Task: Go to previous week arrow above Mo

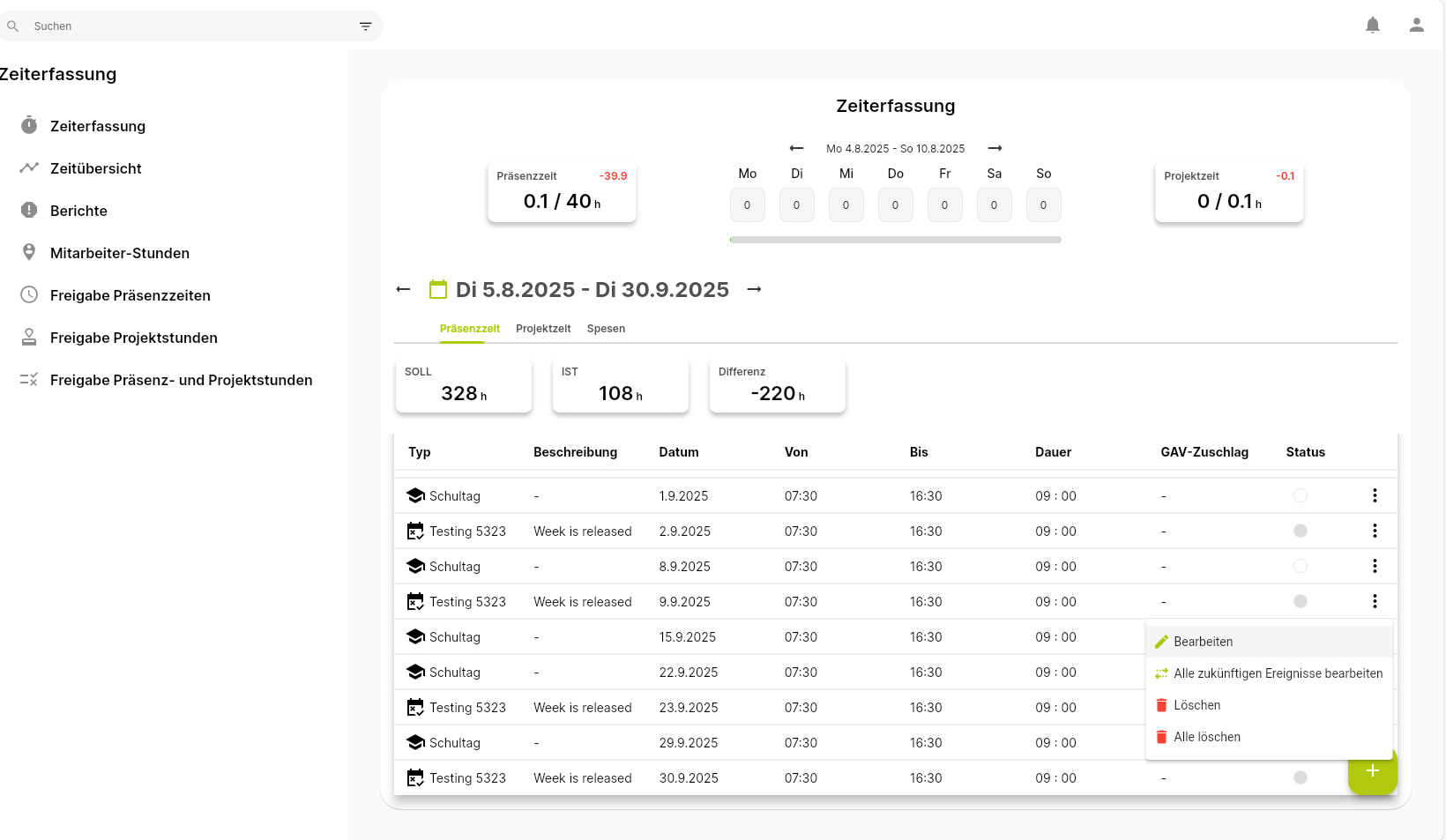Action: [796, 148]
